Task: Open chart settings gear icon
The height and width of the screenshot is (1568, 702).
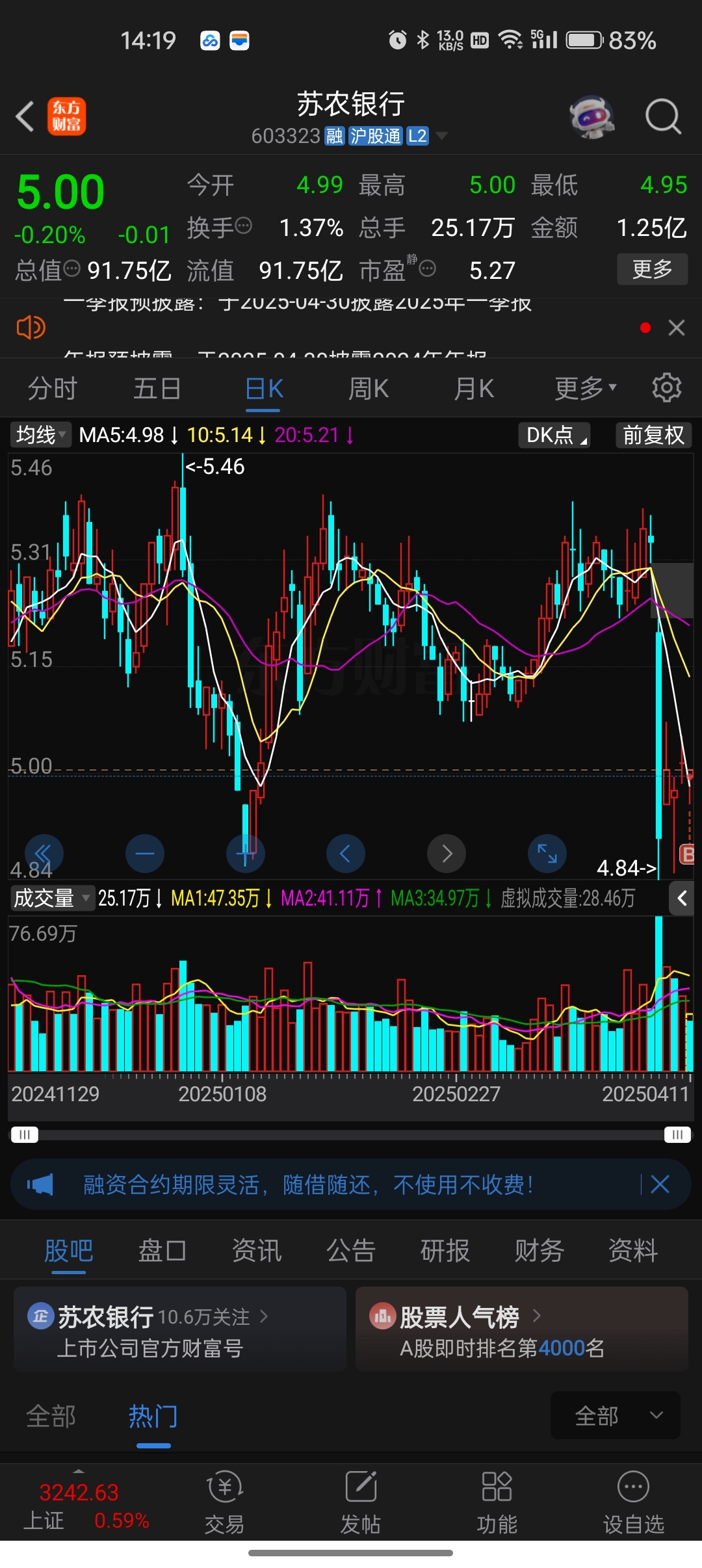Action: click(x=666, y=388)
